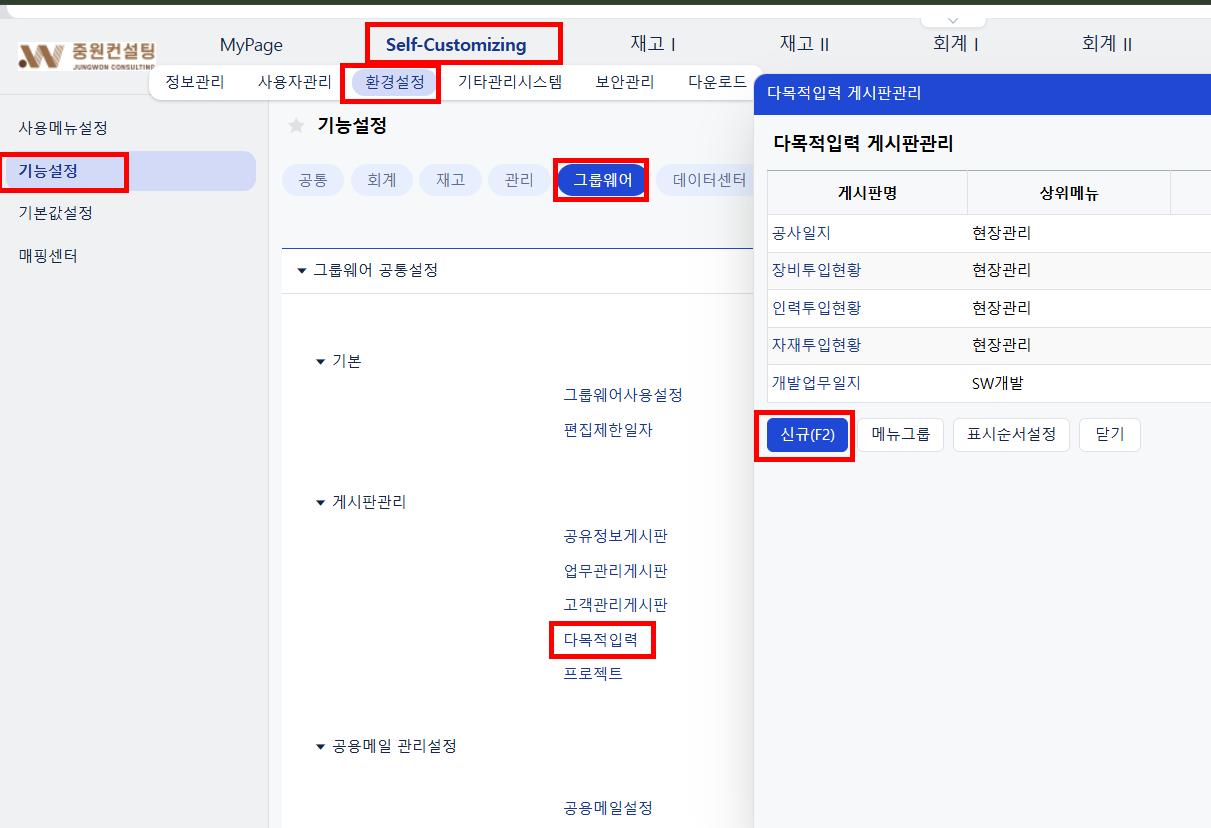Click the 표시순서설정 button

coord(1011,435)
